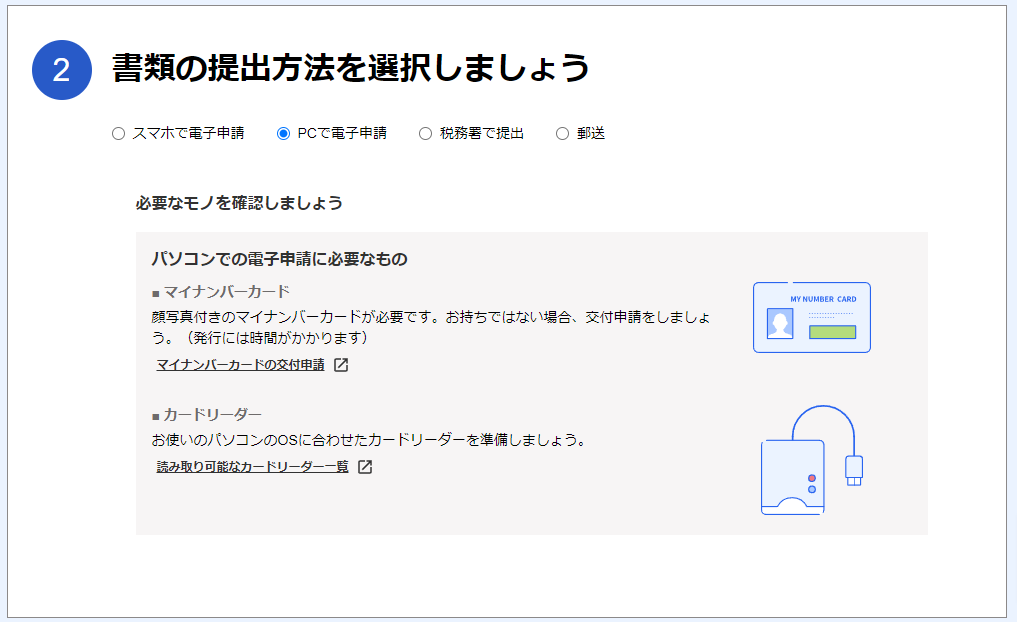
Task: Click the 必要なモノを確認しましょう subheading
Action: coord(239,203)
